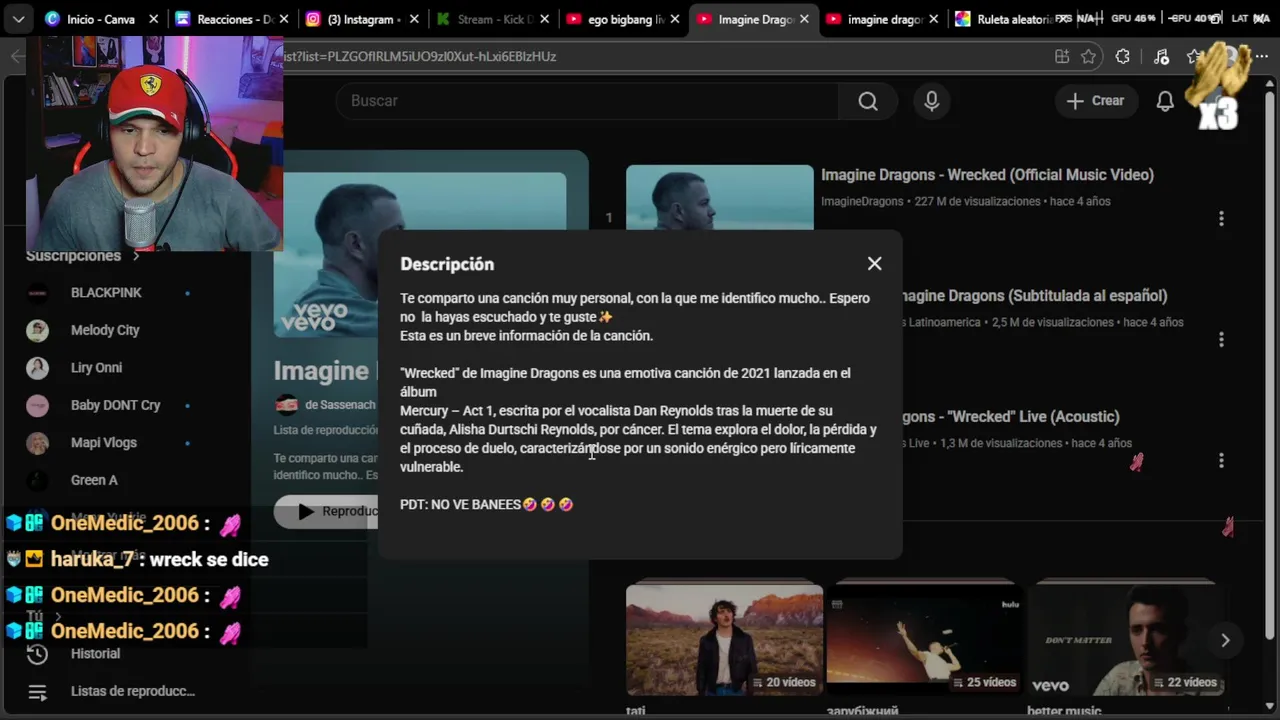Click the de Sassenach playlist author link

(340, 405)
